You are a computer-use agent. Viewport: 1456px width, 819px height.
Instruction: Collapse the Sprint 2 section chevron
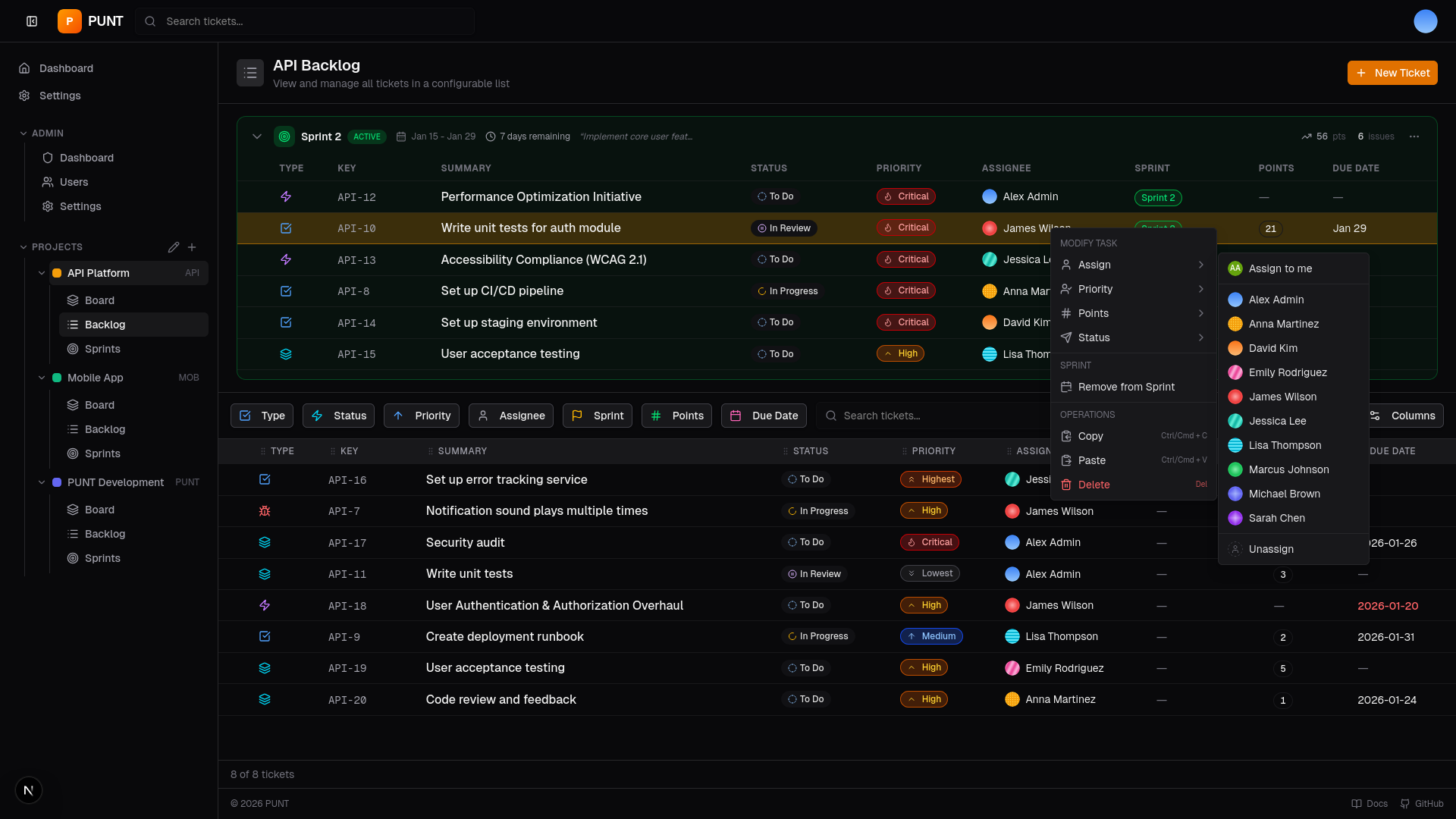[x=257, y=136]
